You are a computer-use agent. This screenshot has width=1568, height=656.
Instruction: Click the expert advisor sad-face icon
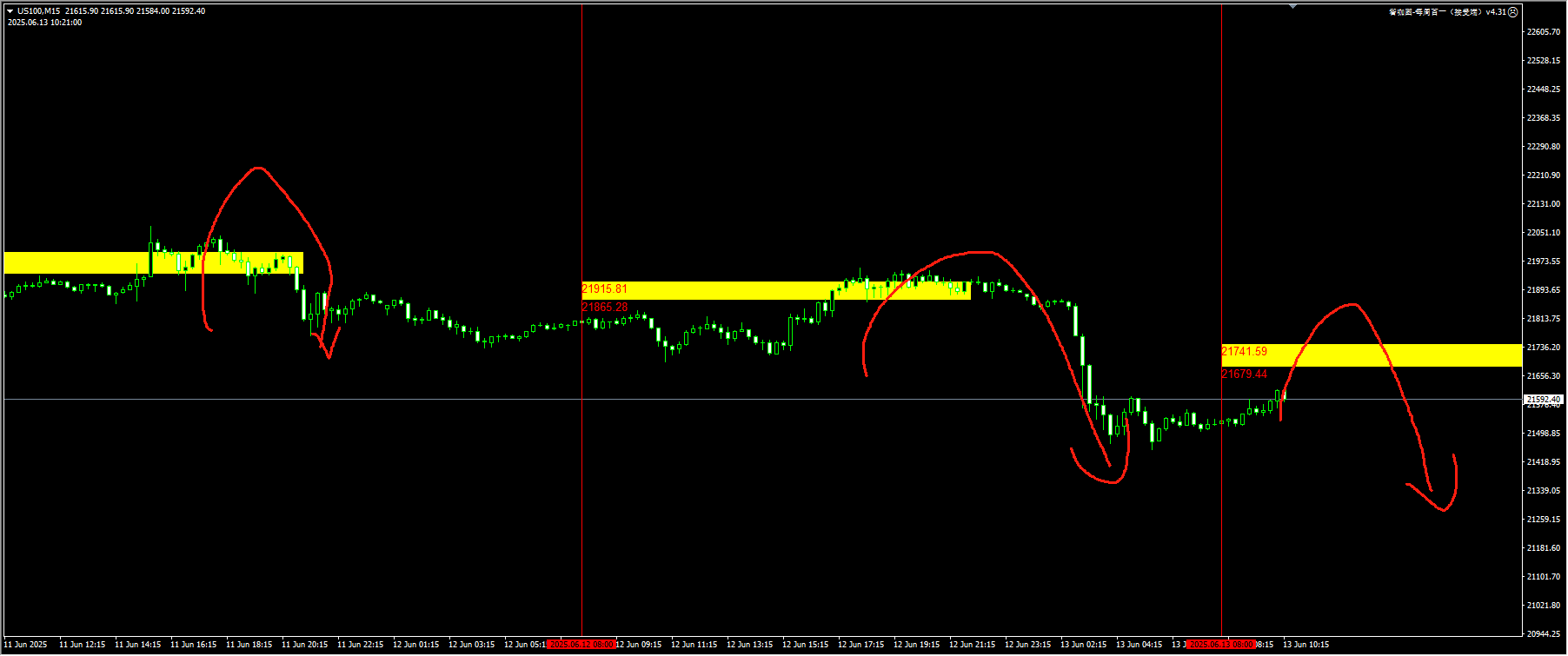(x=1512, y=12)
